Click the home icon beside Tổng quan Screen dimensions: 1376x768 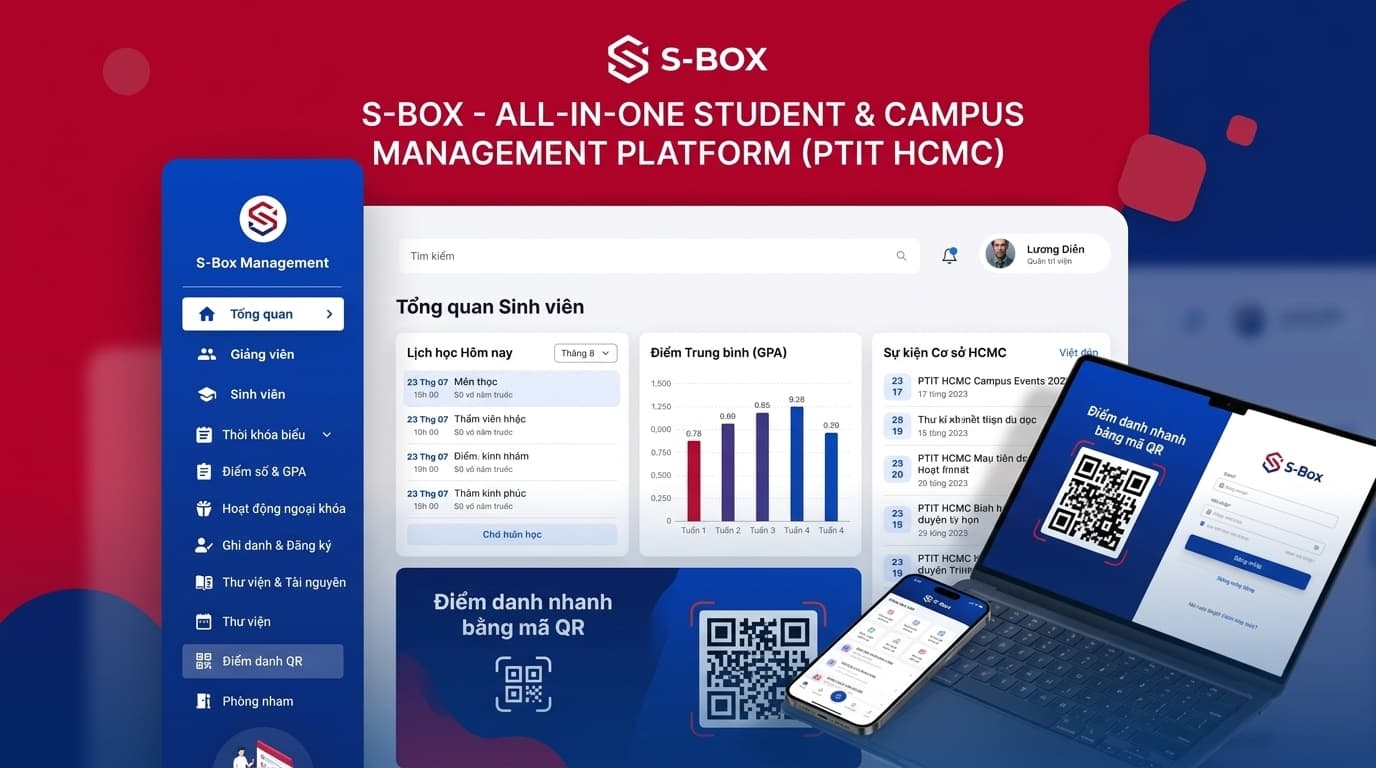pos(207,314)
